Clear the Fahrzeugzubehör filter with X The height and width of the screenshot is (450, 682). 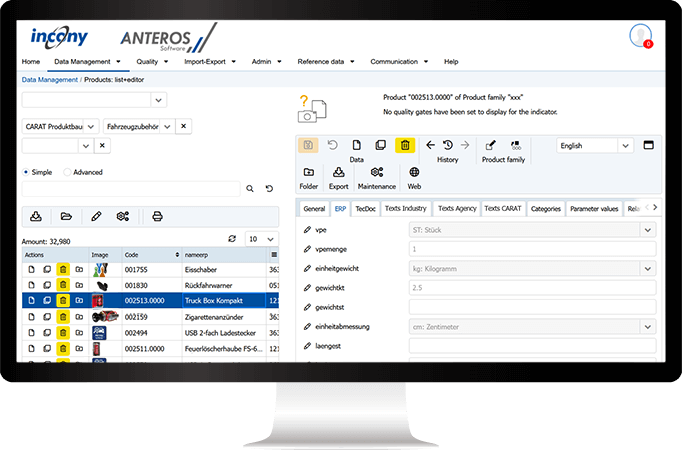[x=184, y=126]
